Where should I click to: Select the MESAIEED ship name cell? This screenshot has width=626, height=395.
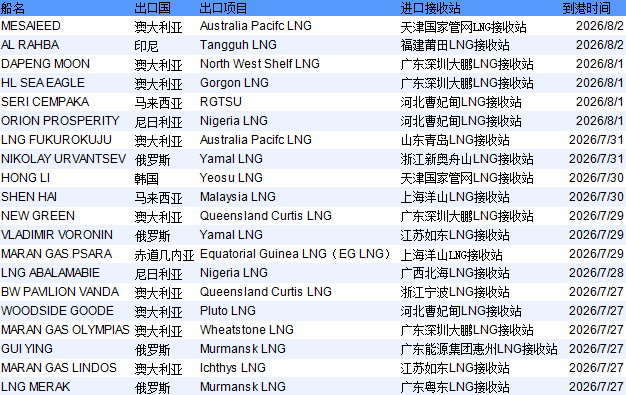point(31,26)
